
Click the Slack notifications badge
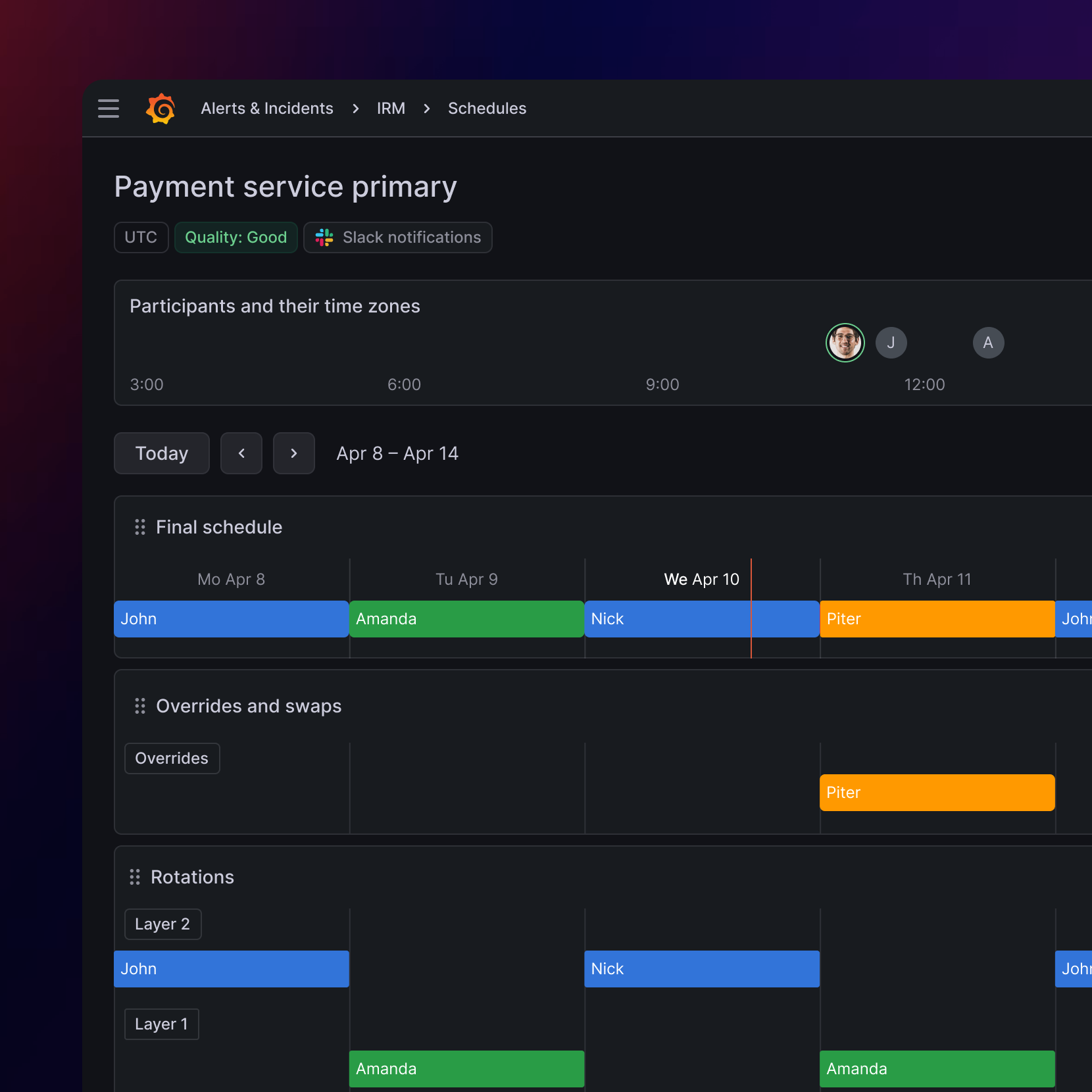click(398, 237)
